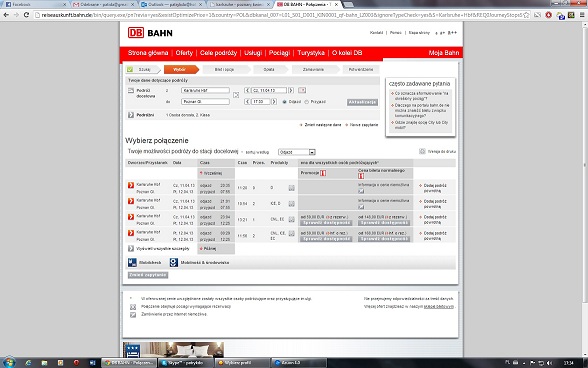Check availability for the 140,00 EUR fare at 23:04
Screen dimensions: 588x368
(x=384, y=223)
